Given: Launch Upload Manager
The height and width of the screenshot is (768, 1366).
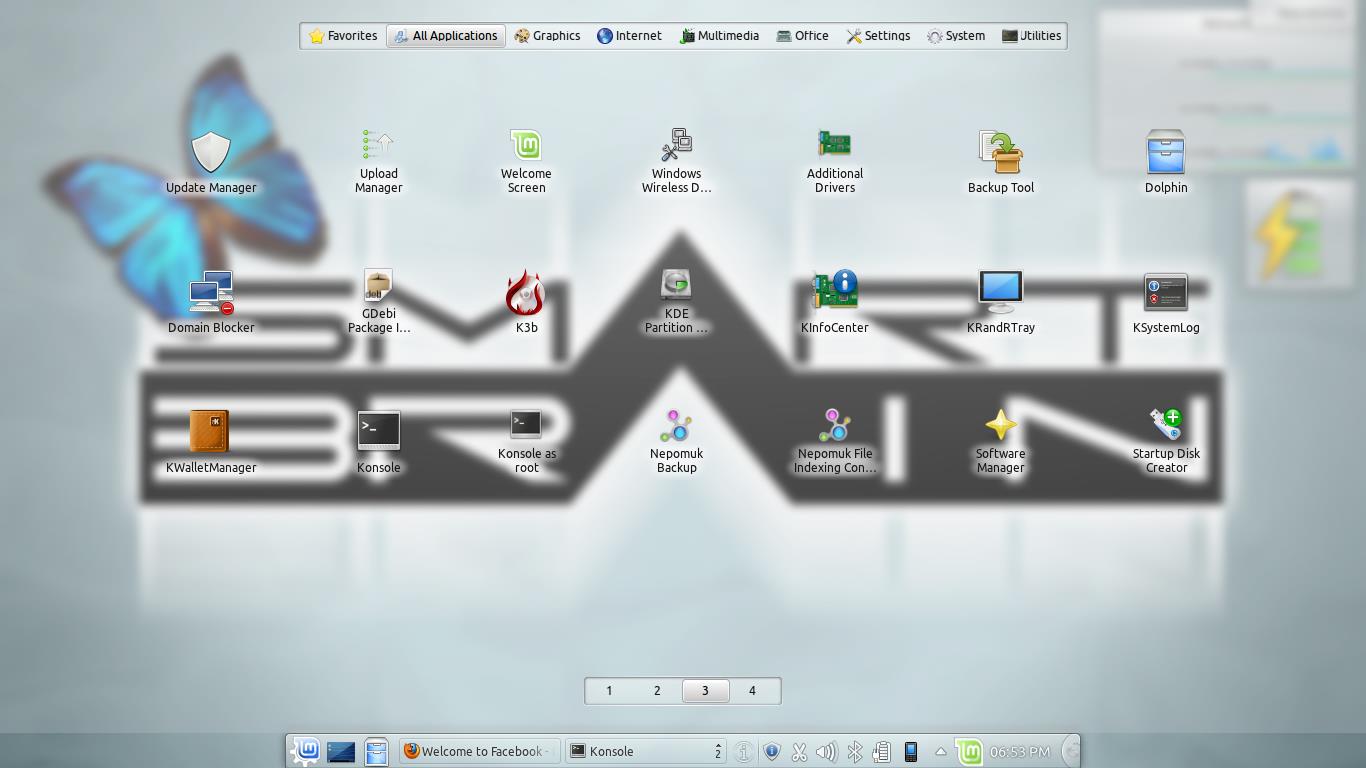Looking at the screenshot, I should click(378, 160).
